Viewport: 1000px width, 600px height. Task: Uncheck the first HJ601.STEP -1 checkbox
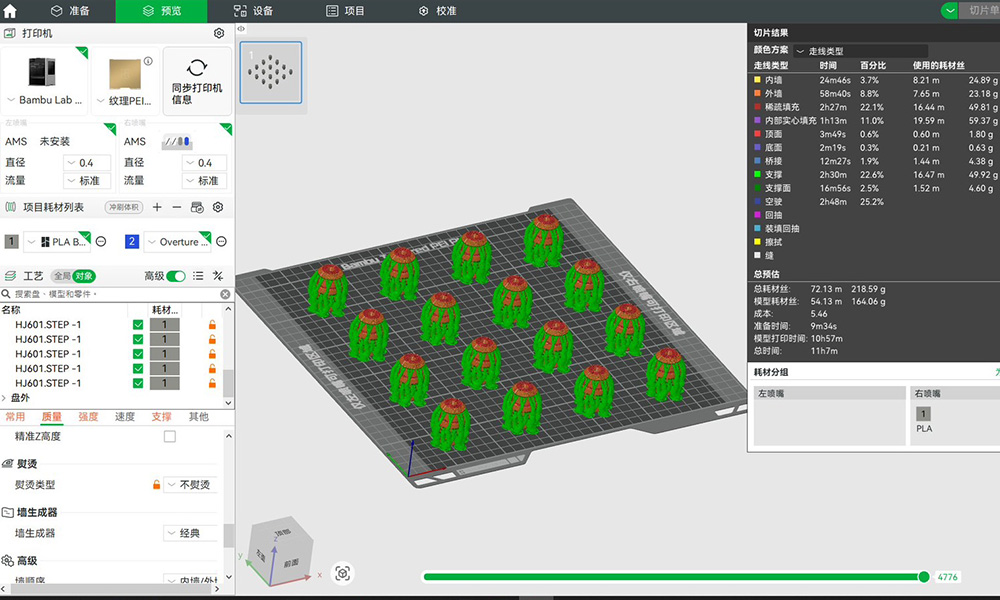click(x=138, y=325)
